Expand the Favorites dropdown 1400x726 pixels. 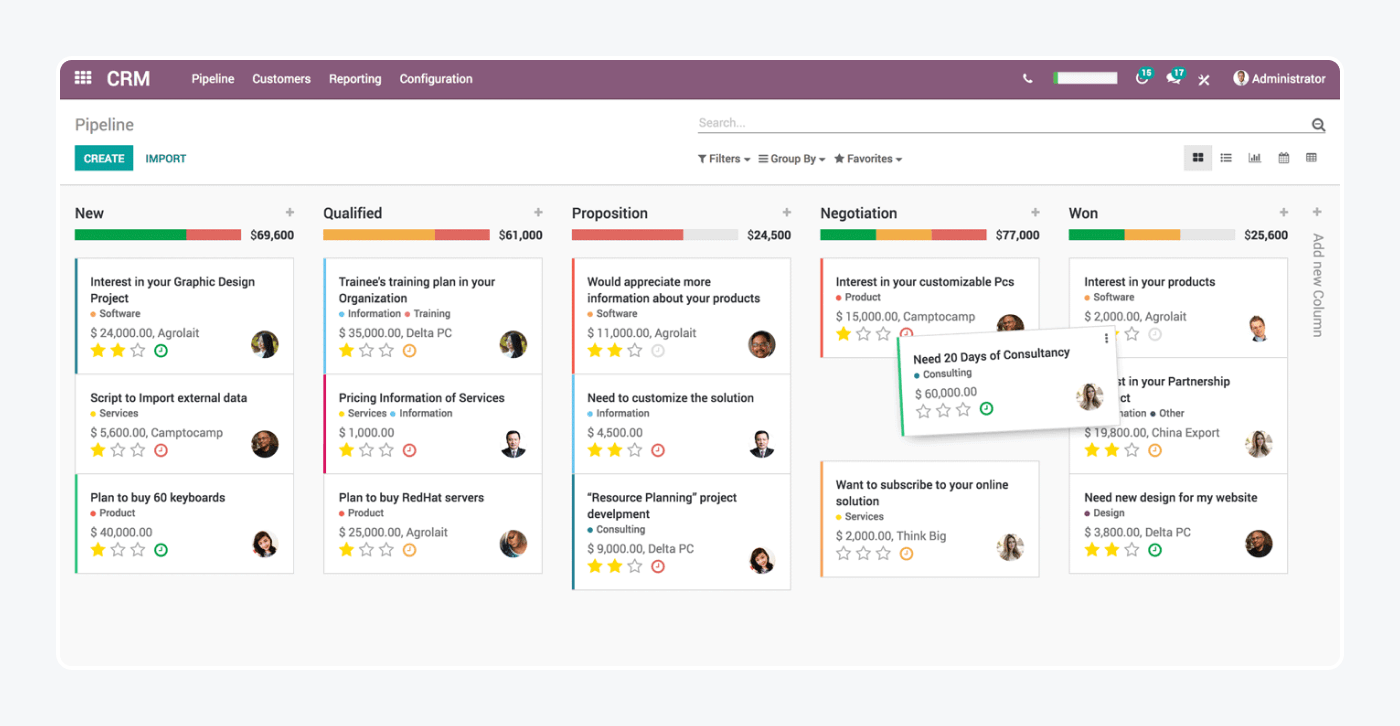pos(866,158)
